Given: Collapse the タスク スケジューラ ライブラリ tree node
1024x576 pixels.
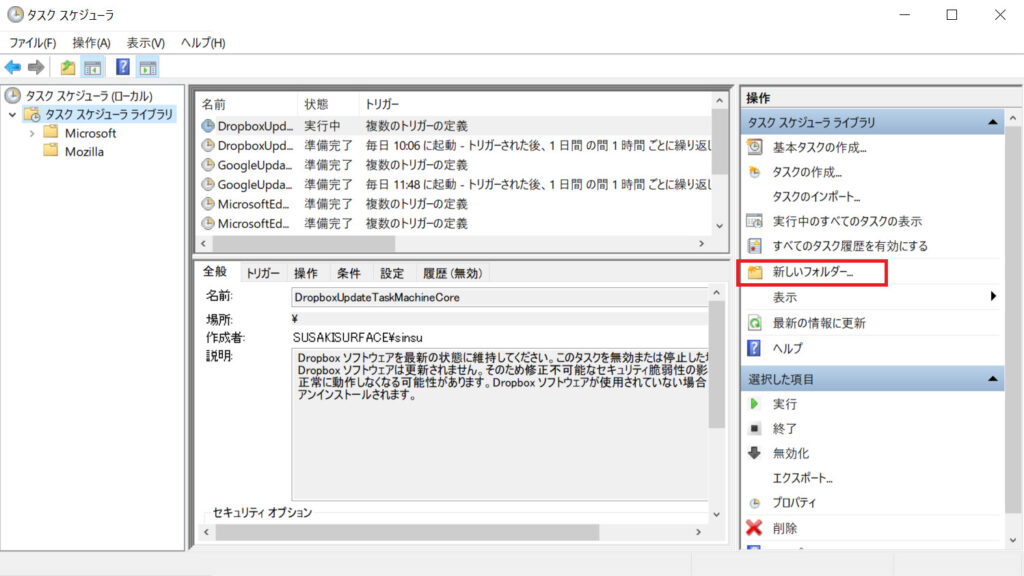Looking at the screenshot, I should 12,114.
